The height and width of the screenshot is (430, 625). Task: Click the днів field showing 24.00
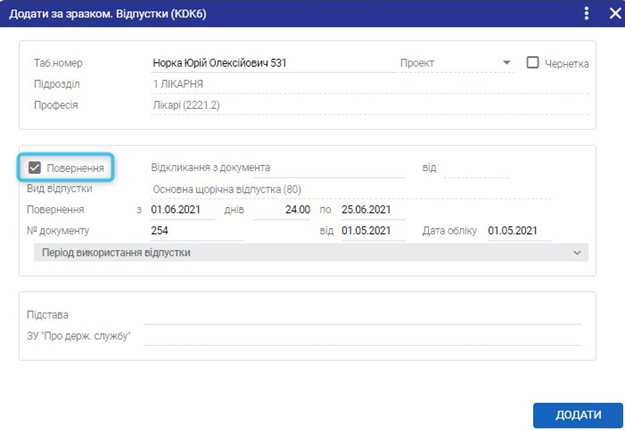click(283, 210)
